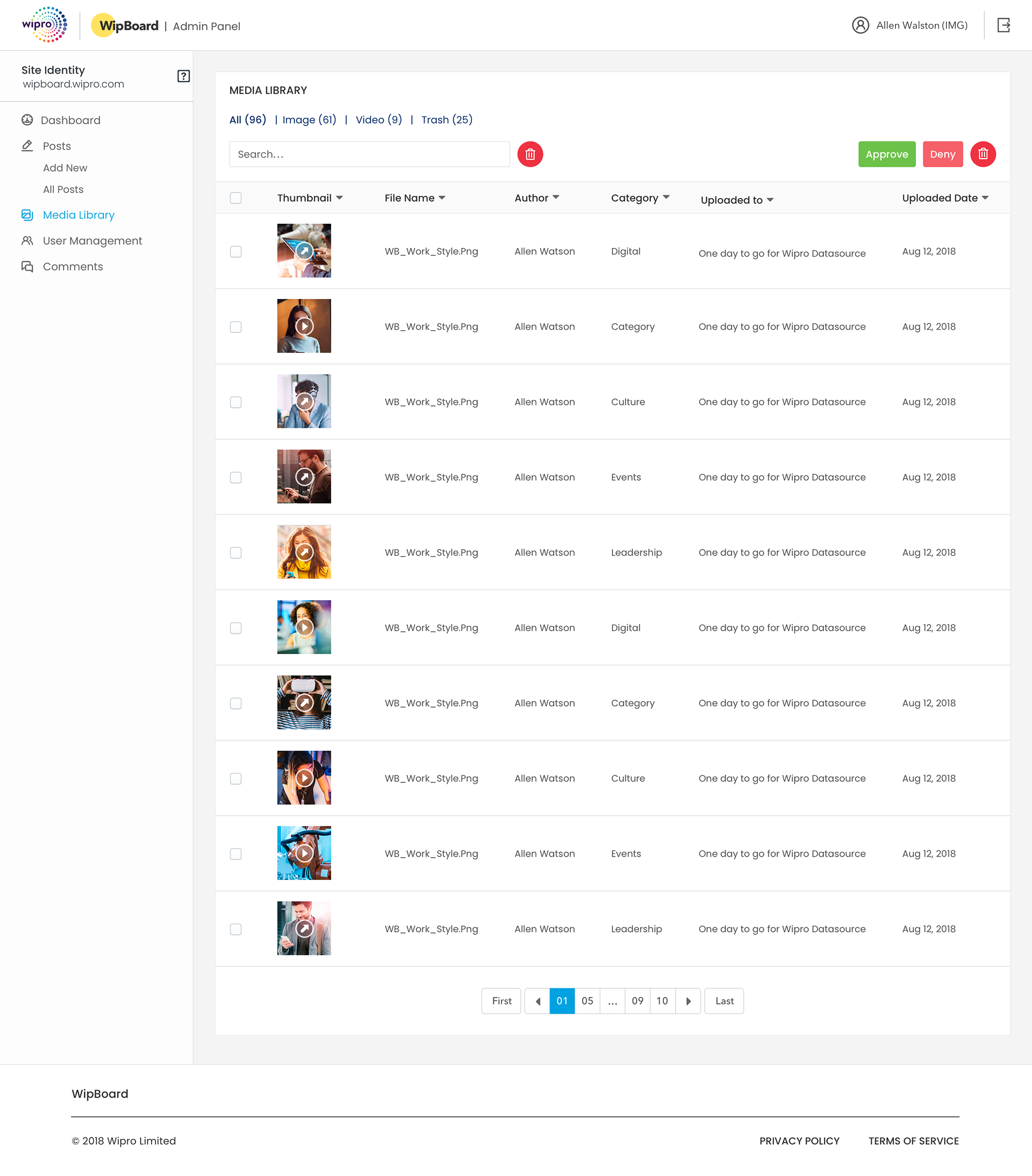Click the Comments sidebar icon
Screen dimensions: 1032x1176
[x=27, y=266]
